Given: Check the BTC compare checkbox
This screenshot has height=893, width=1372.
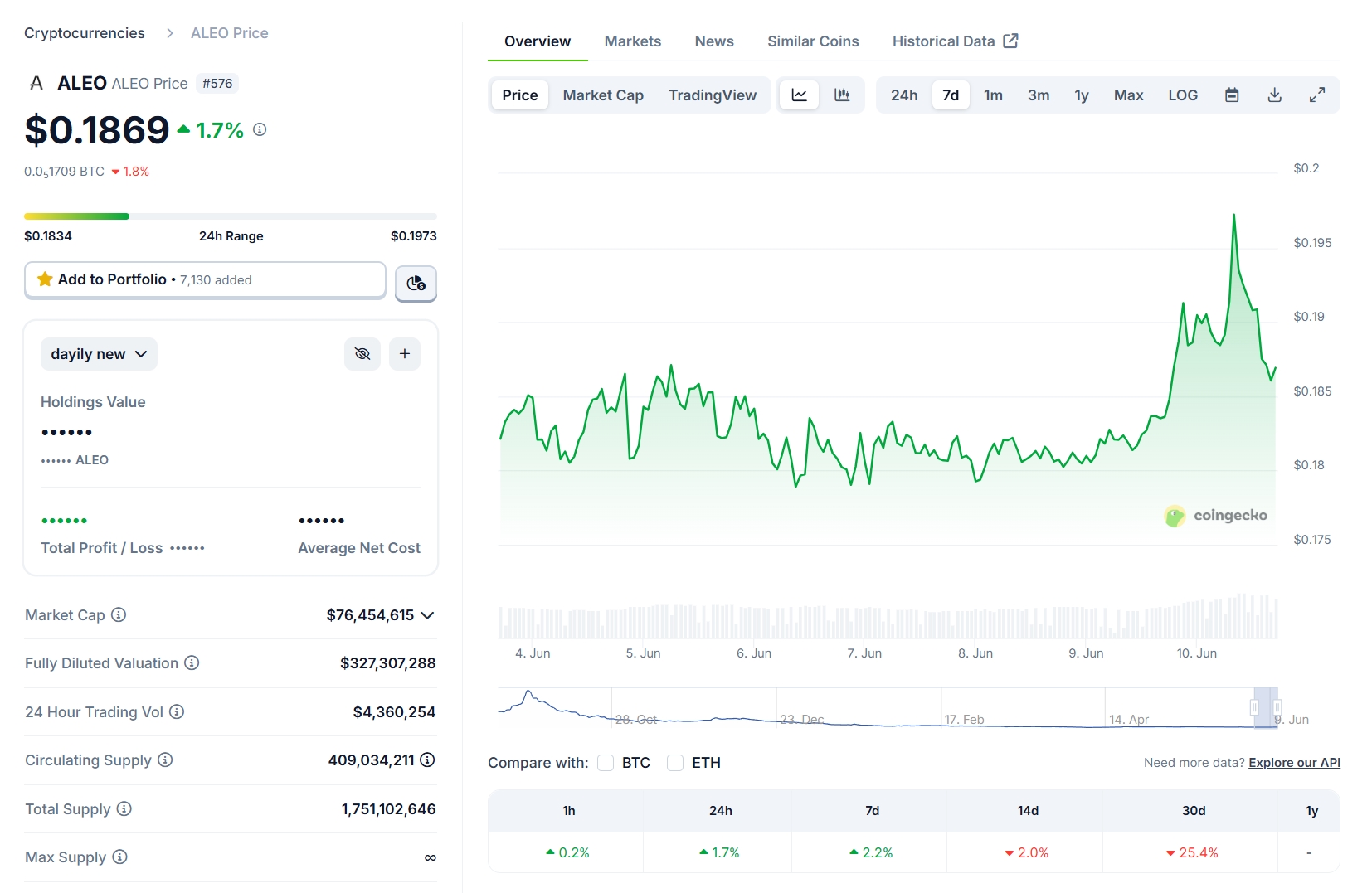Looking at the screenshot, I should click(x=606, y=763).
